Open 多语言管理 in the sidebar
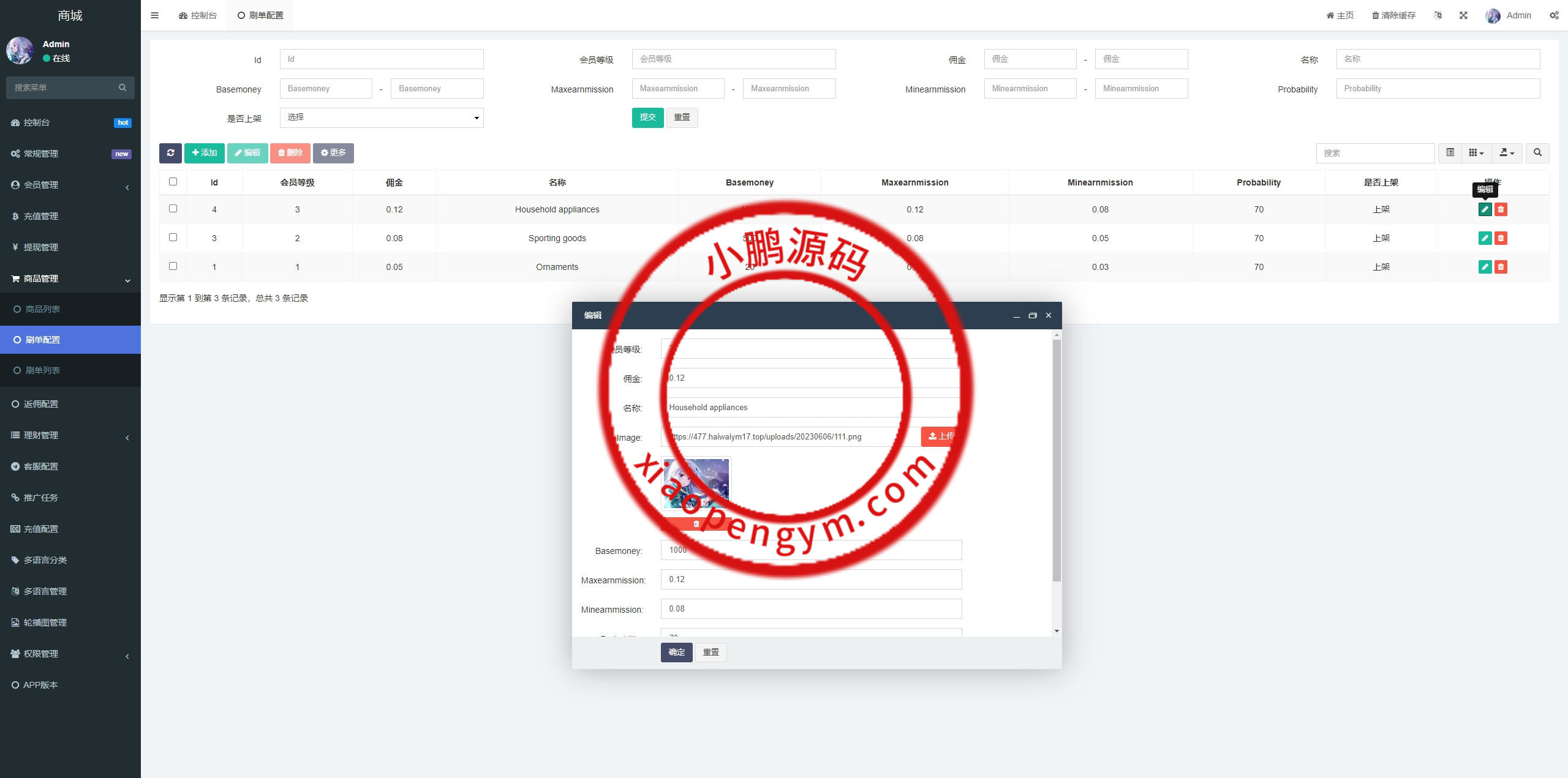The image size is (1568, 778). (x=70, y=591)
